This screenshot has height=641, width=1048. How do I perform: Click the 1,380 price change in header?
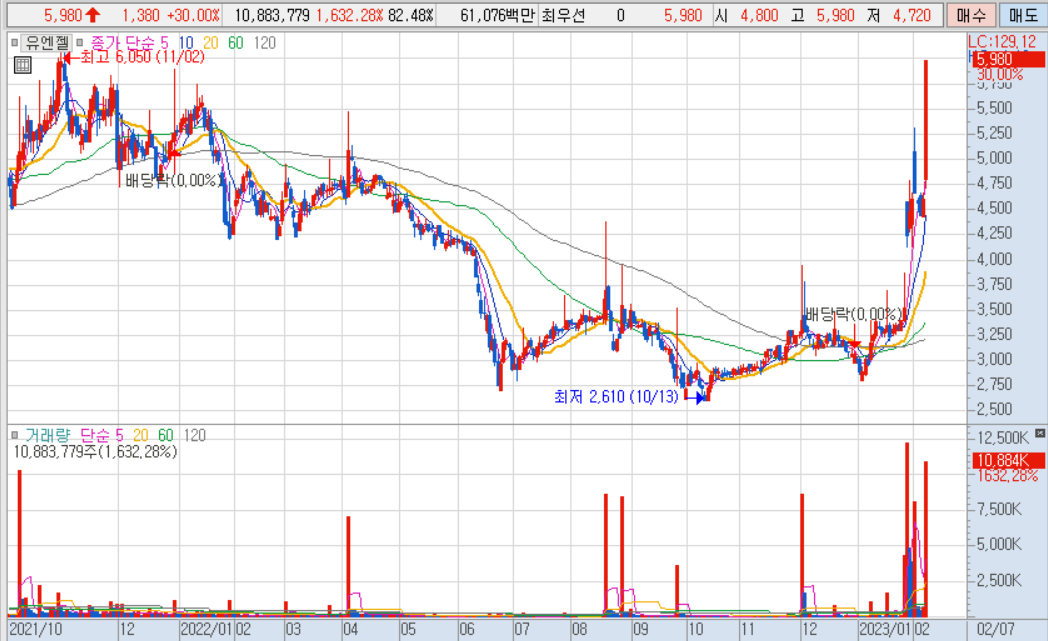pos(140,15)
